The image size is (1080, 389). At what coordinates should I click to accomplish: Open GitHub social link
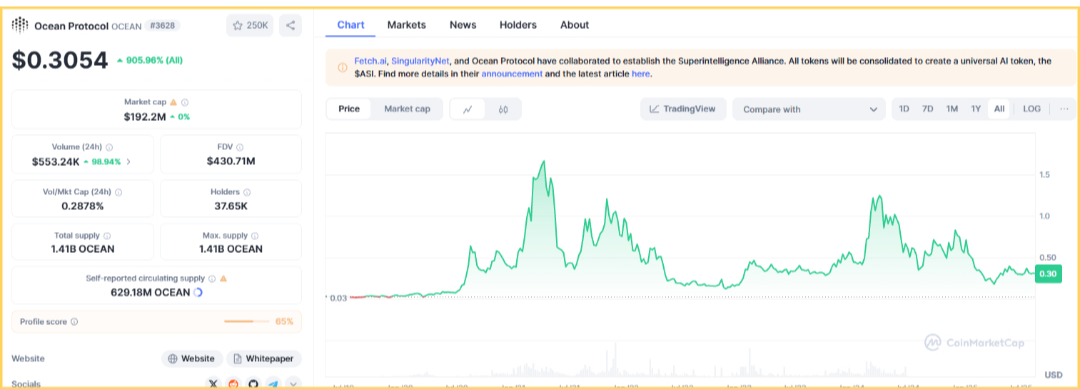pyautogui.click(x=253, y=384)
